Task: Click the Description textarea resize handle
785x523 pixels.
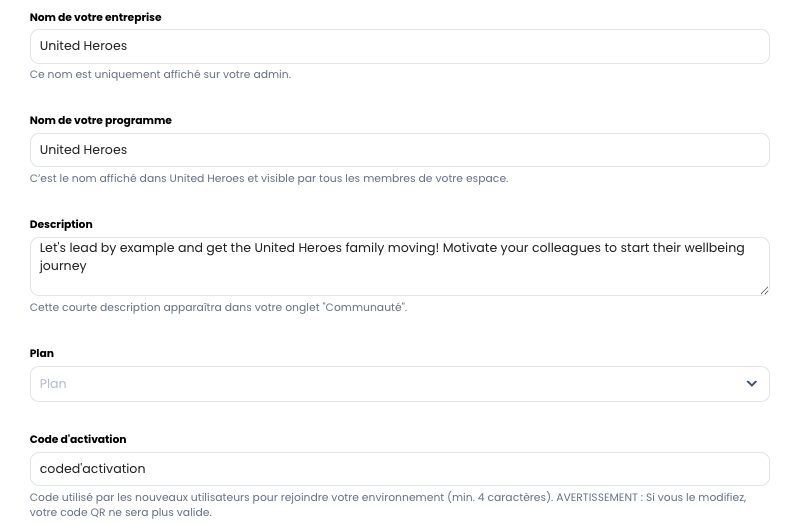Action: pyautogui.click(x=764, y=290)
